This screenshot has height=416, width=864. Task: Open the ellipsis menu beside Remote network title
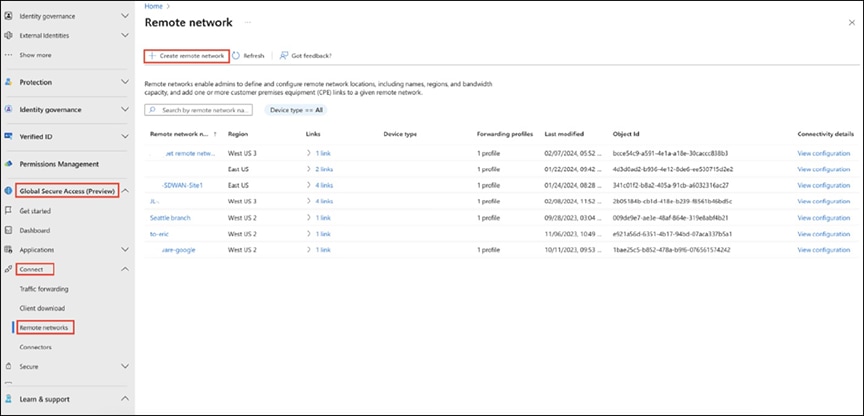point(248,23)
